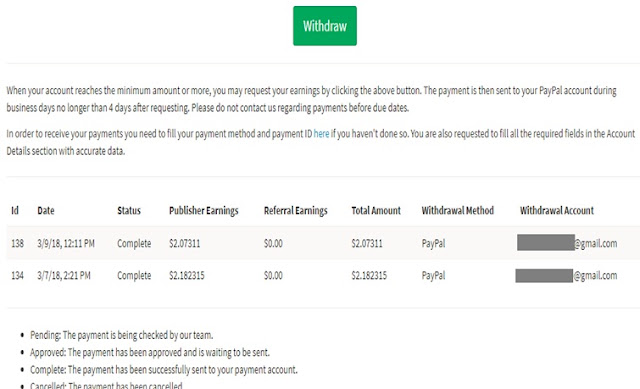Click the Date column header
The height and width of the screenshot is (389, 640).
(x=46, y=211)
